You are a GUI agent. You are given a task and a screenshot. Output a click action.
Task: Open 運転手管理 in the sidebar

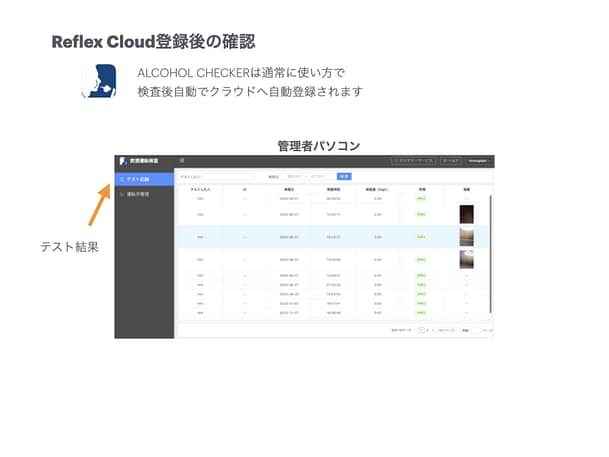click(x=144, y=194)
